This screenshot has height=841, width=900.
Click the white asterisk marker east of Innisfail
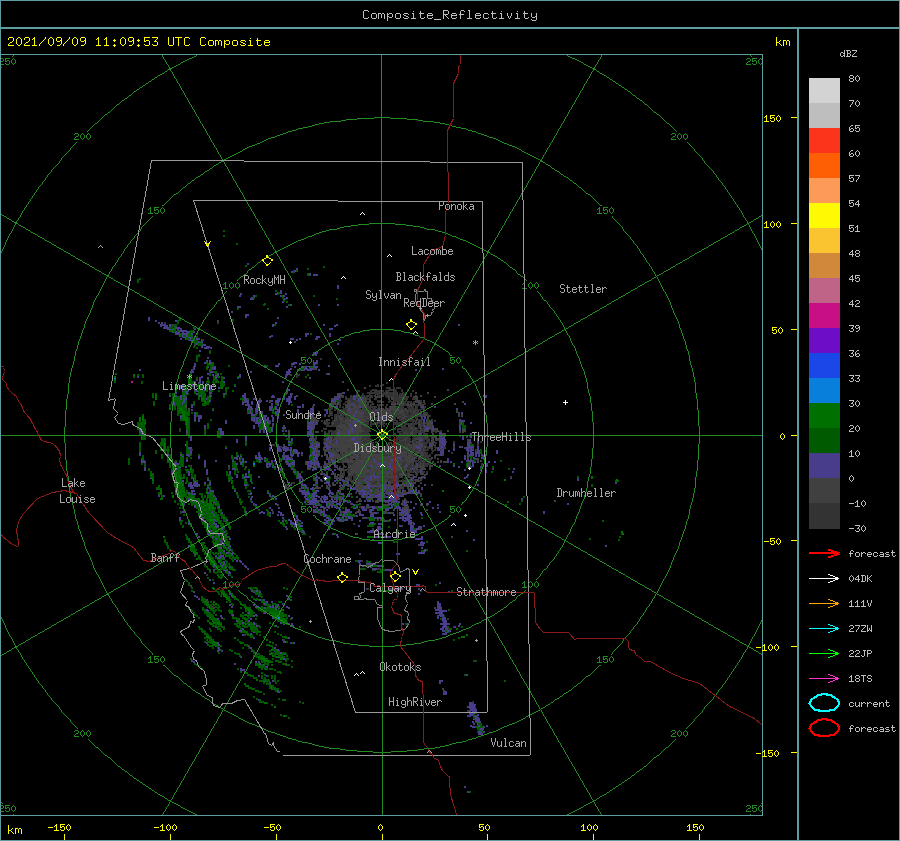coord(475,343)
